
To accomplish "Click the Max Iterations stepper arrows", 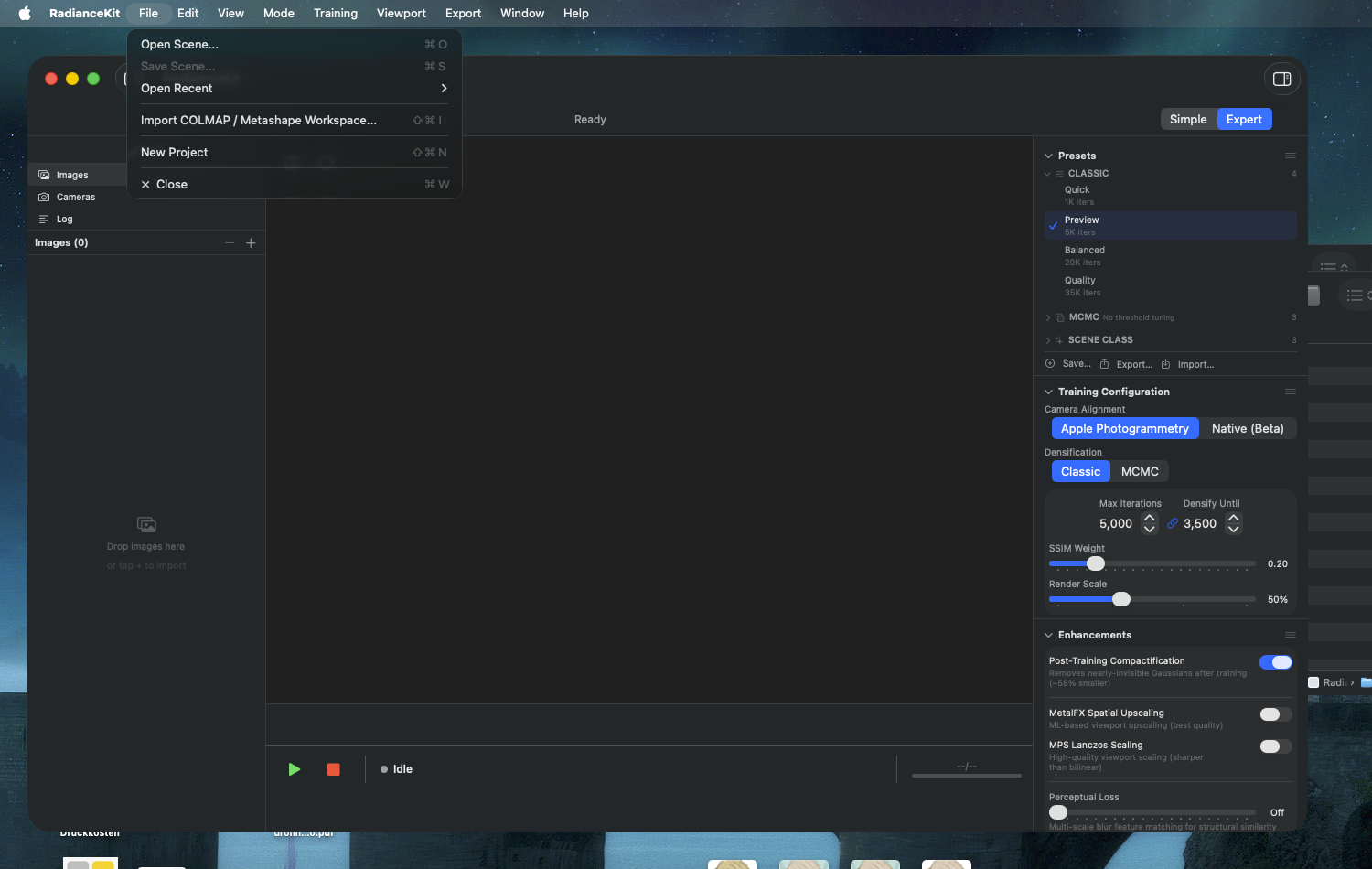I will point(1150,523).
